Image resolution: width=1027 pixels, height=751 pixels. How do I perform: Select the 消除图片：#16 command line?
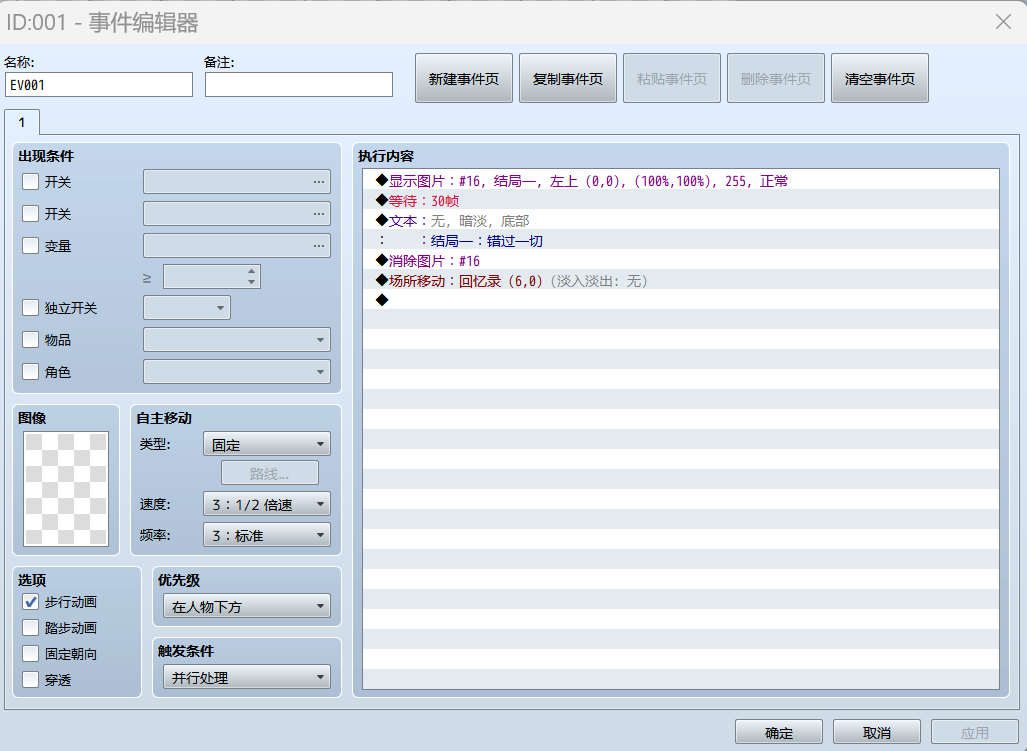click(681, 261)
